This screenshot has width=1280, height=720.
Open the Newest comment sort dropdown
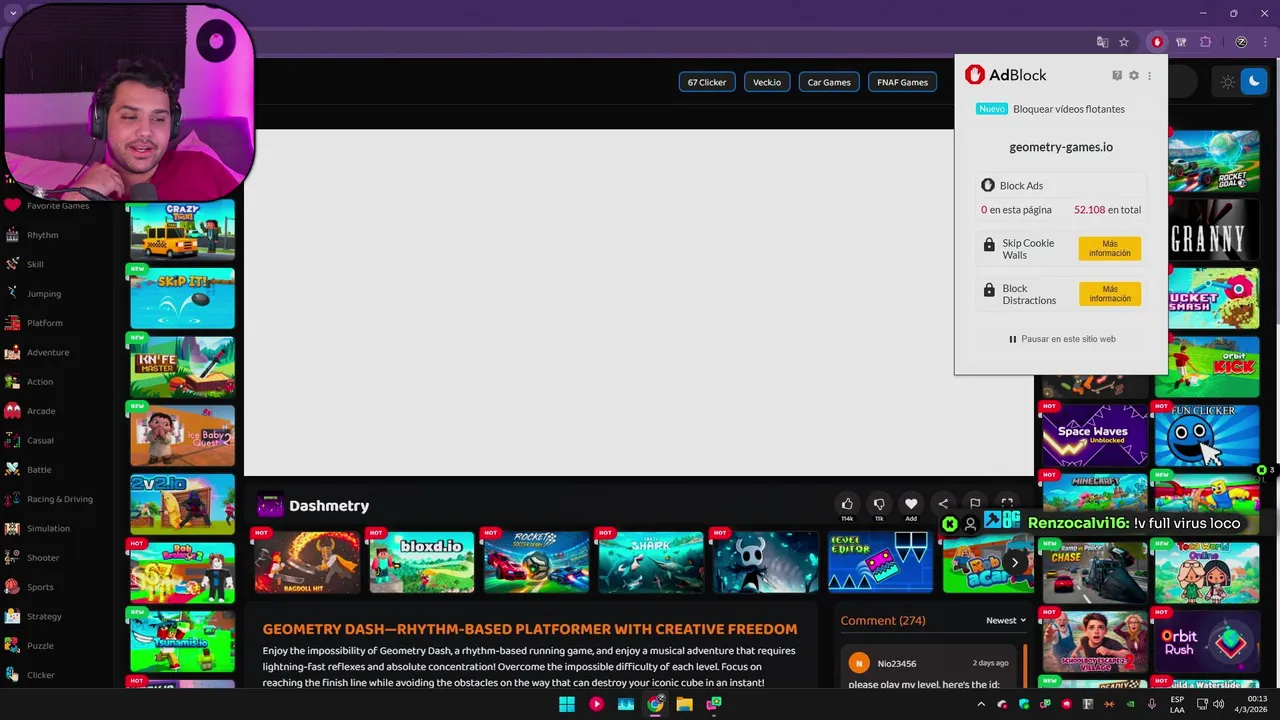(1006, 620)
